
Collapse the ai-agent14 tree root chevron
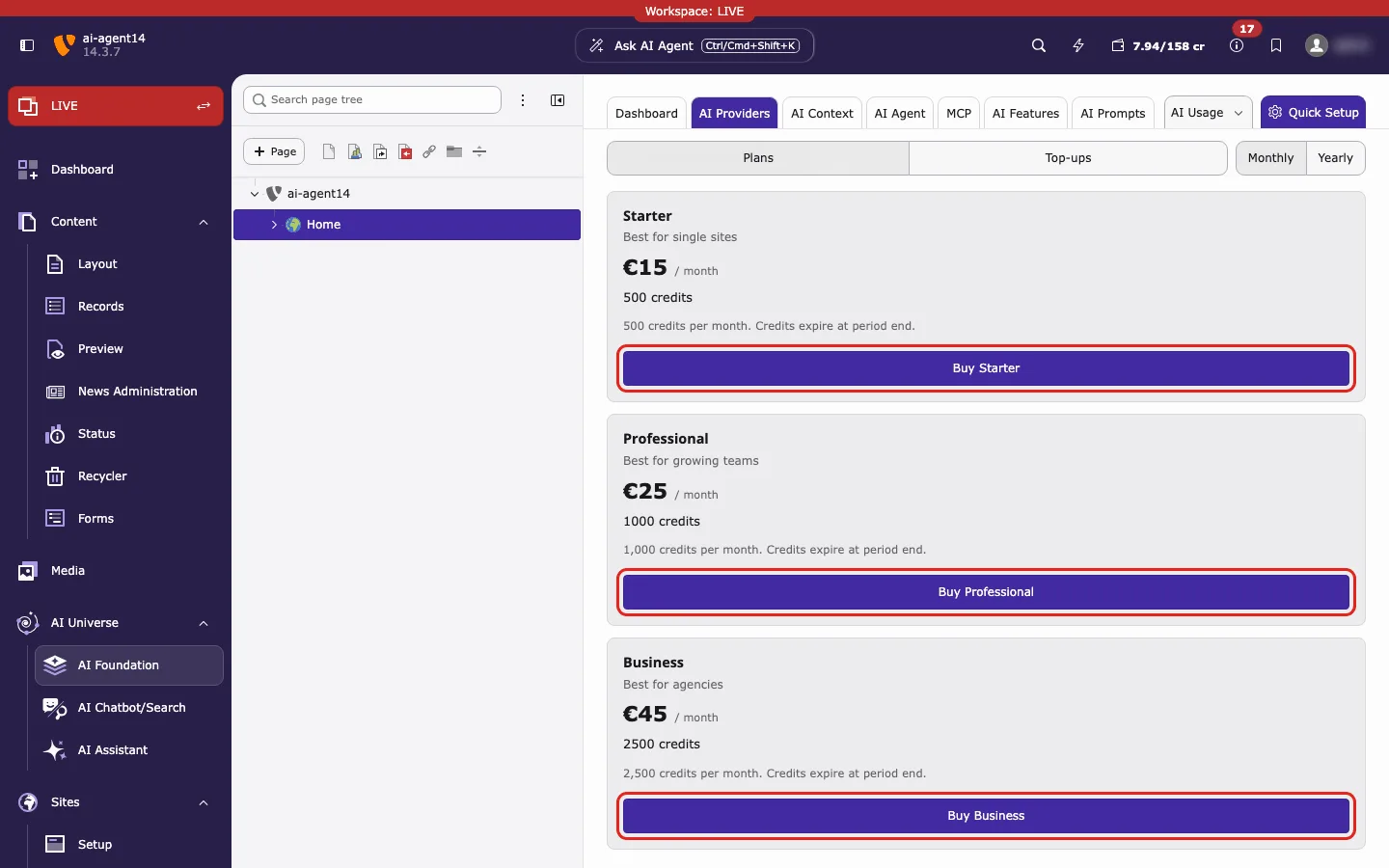pos(255,194)
